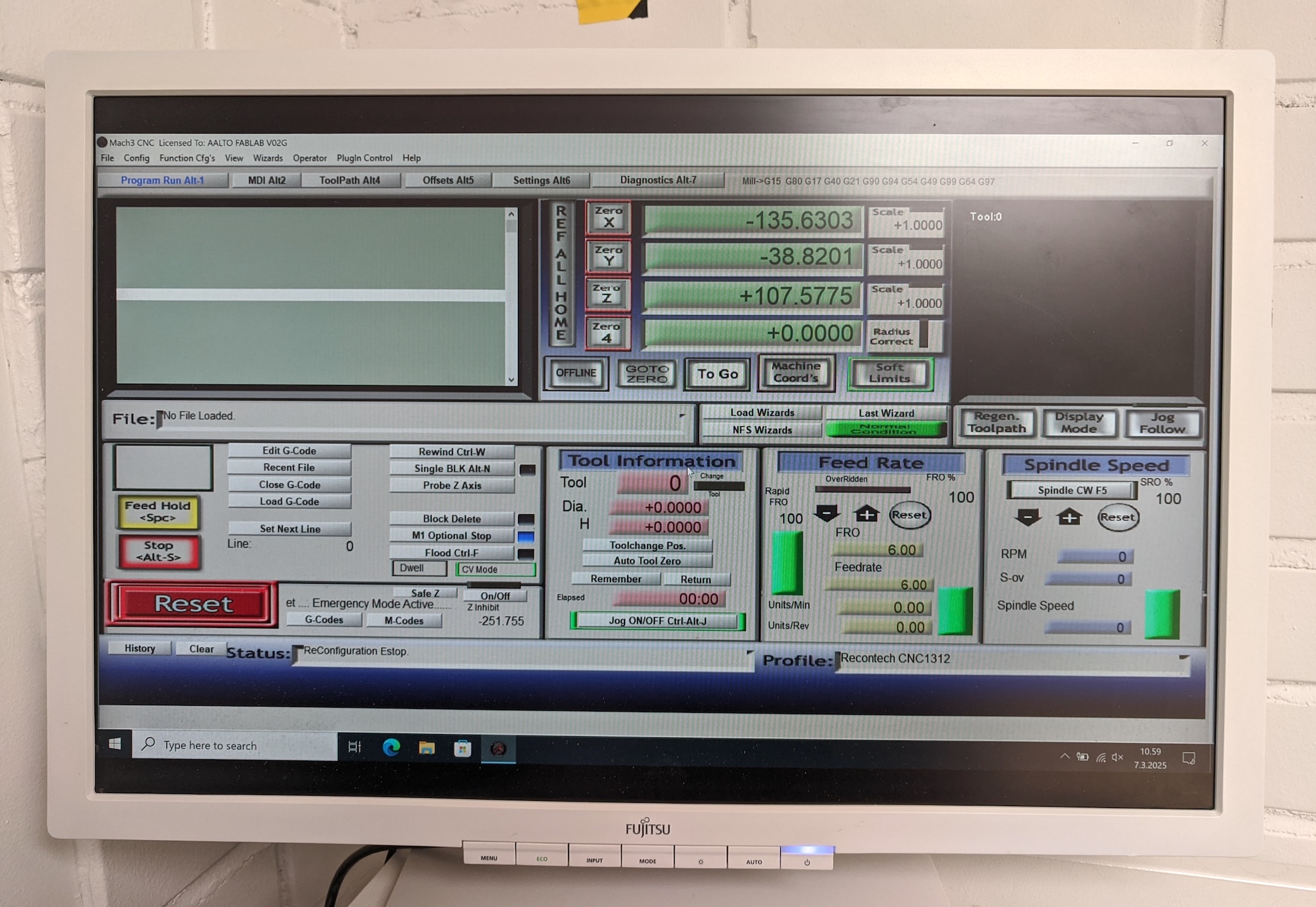The image size is (1316, 907).
Task: Click the feed rate decrease arrow
Action: 826,514
